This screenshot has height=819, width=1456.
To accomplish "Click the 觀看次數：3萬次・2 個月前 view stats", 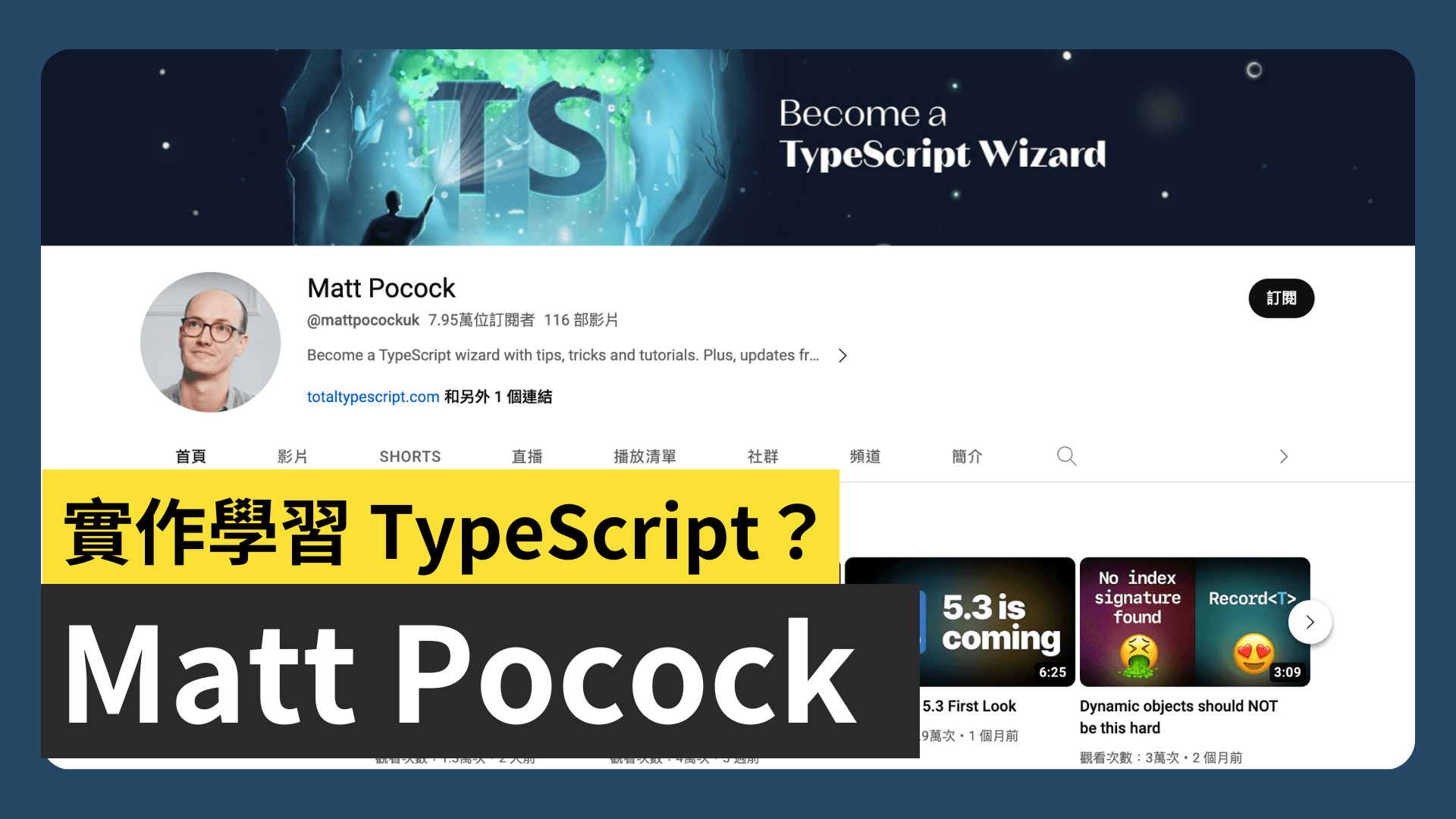I will (1161, 758).
